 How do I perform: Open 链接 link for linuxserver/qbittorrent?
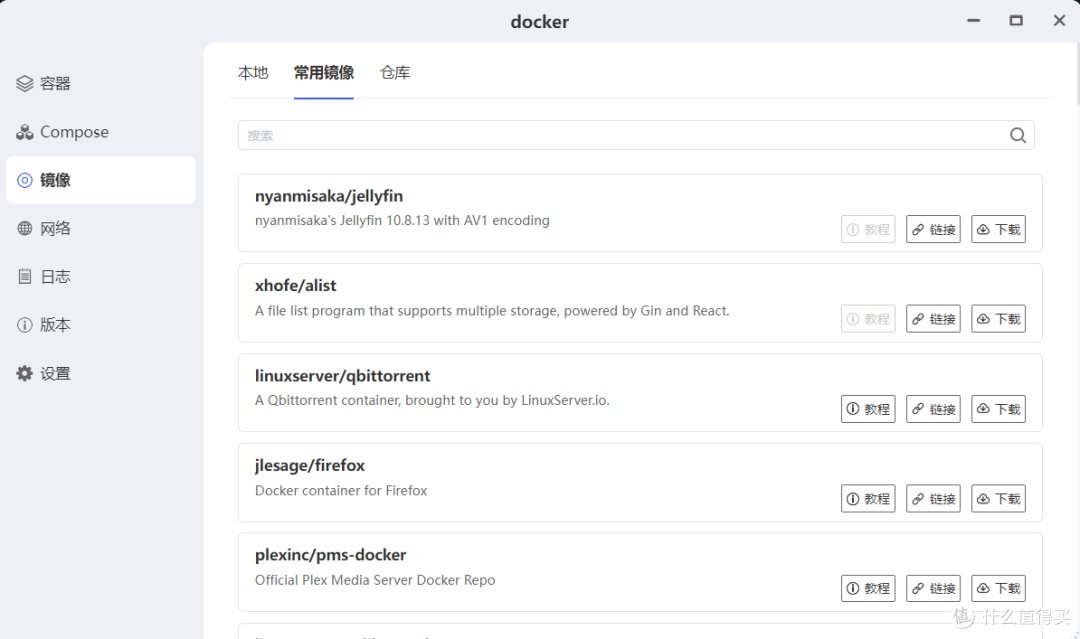tap(933, 409)
